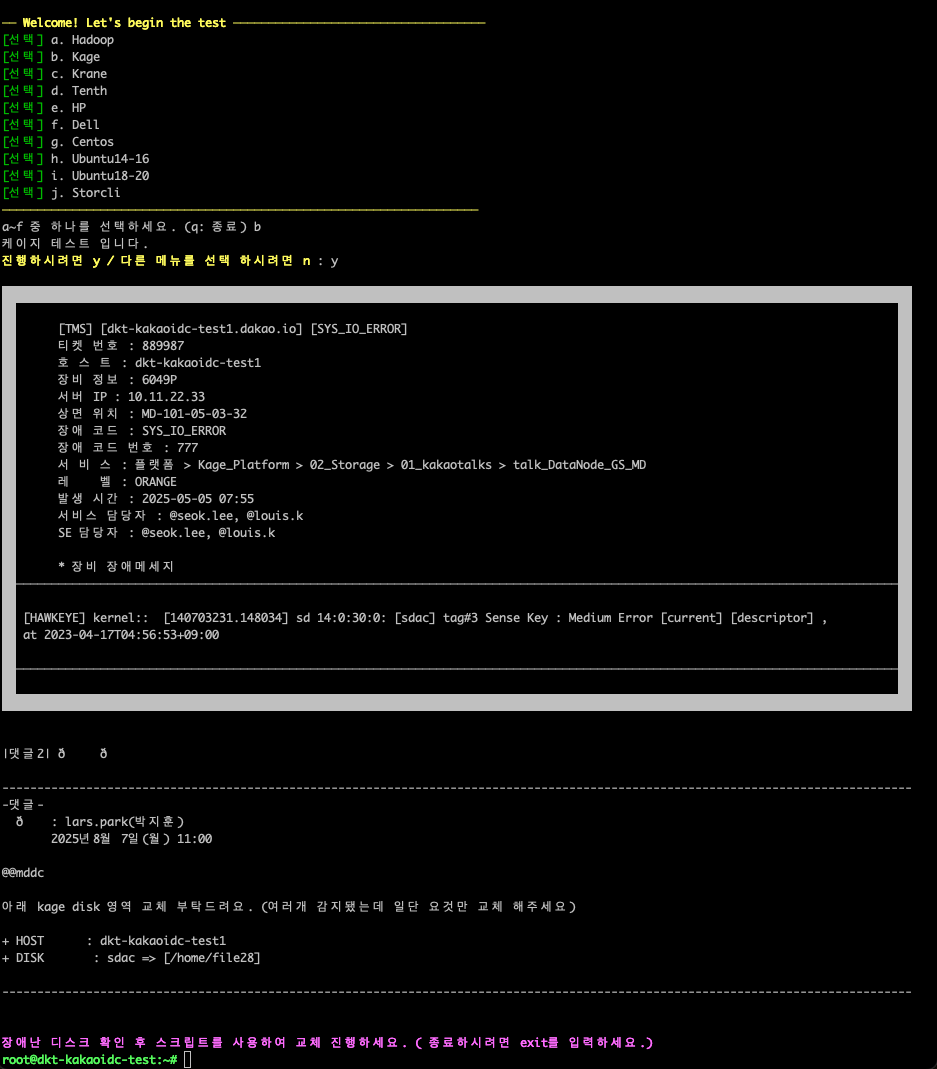Select the 'e. HP' menu line
This screenshot has width=937, height=1069.
[x=44, y=108]
